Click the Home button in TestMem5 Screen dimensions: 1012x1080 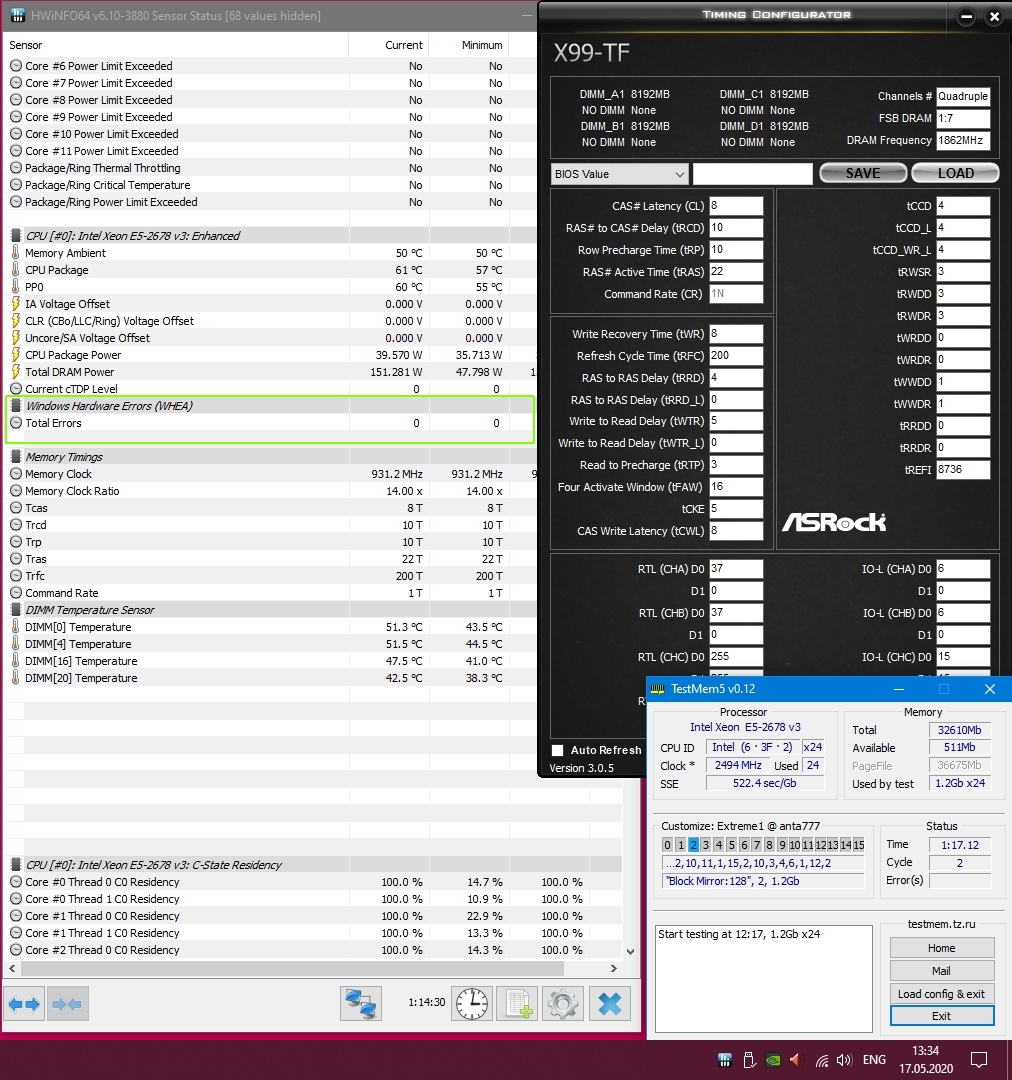(x=942, y=948)
